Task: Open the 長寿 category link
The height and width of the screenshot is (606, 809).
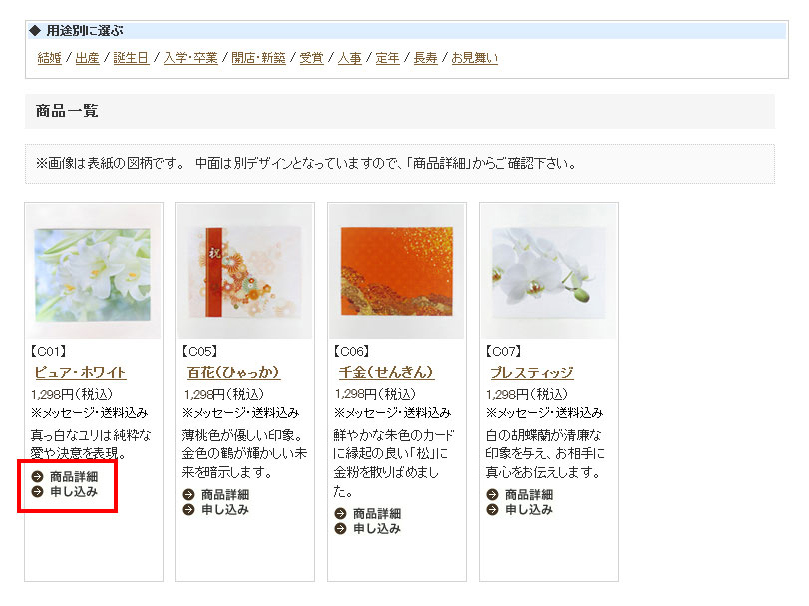Action: tap(425, 58)
